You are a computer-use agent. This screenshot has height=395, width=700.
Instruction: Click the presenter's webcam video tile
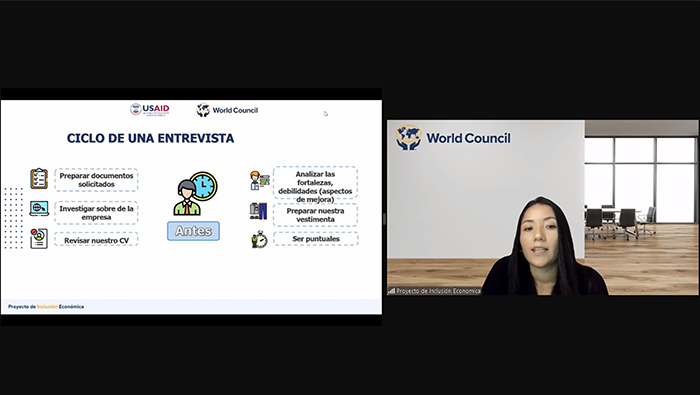click(x=542, y=207)
